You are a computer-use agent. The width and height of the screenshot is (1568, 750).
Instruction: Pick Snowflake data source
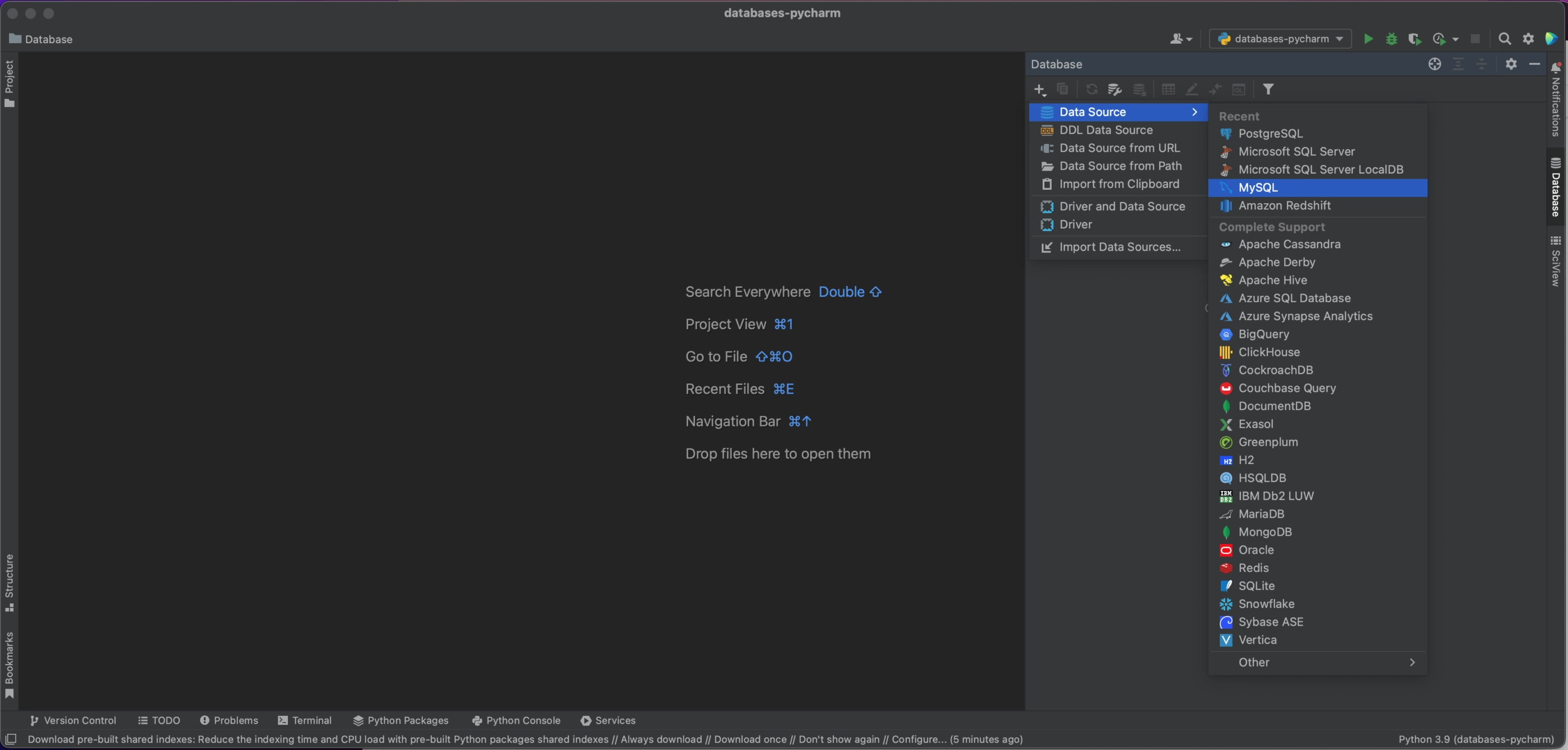coord(1317,603)
